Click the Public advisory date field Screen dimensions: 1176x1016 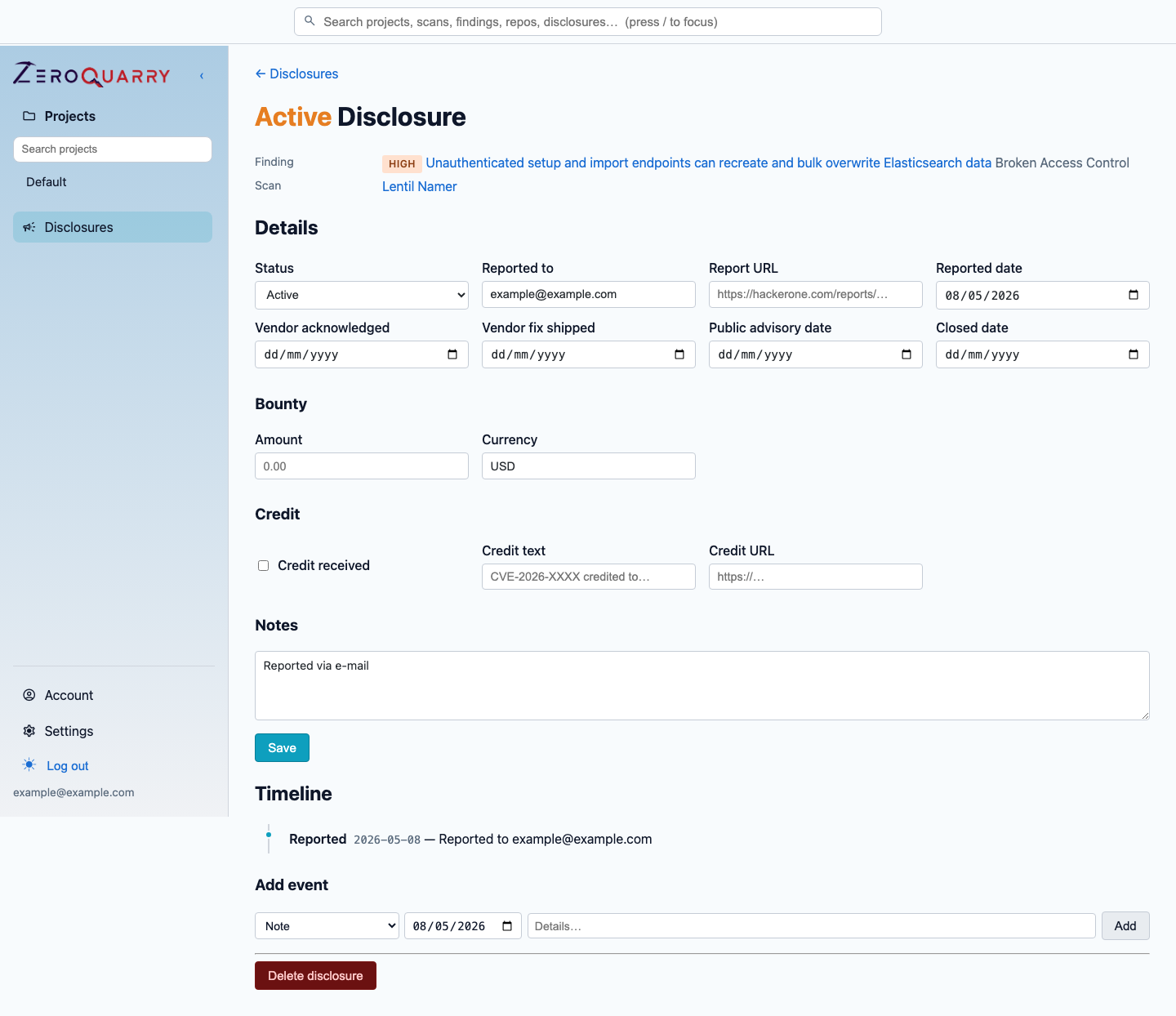tap(816, 354)
